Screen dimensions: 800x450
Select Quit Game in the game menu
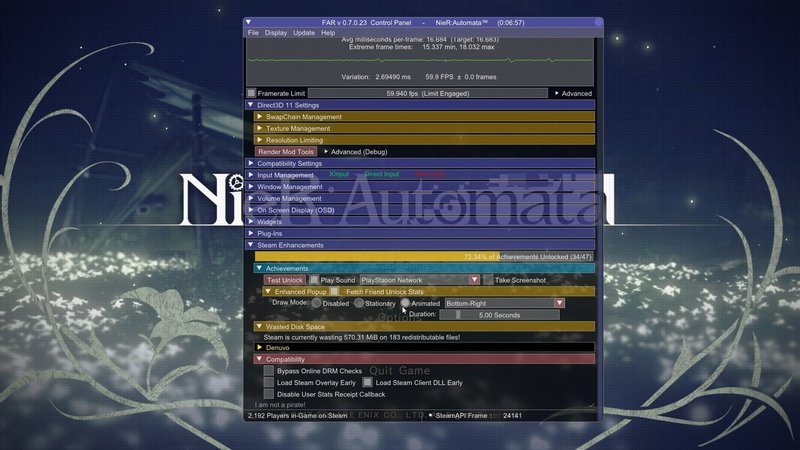[399, 371]
